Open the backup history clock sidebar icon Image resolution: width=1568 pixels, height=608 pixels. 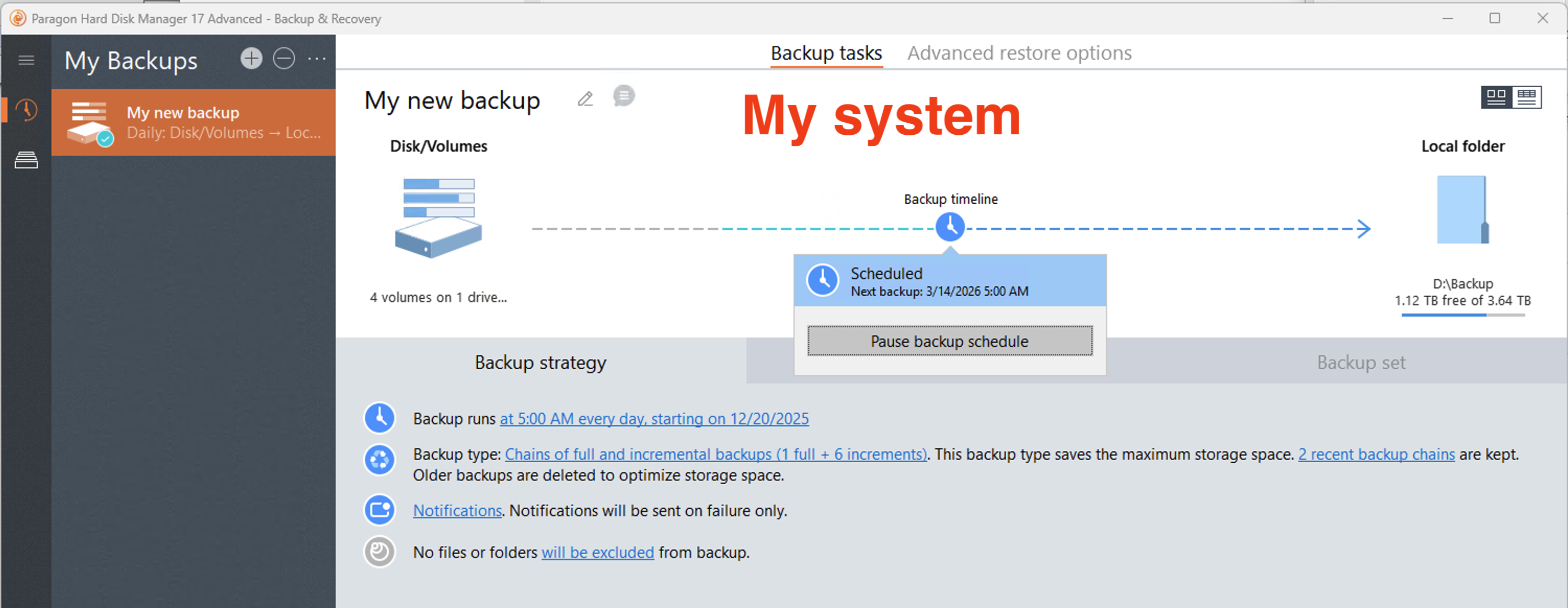[26, 110]
